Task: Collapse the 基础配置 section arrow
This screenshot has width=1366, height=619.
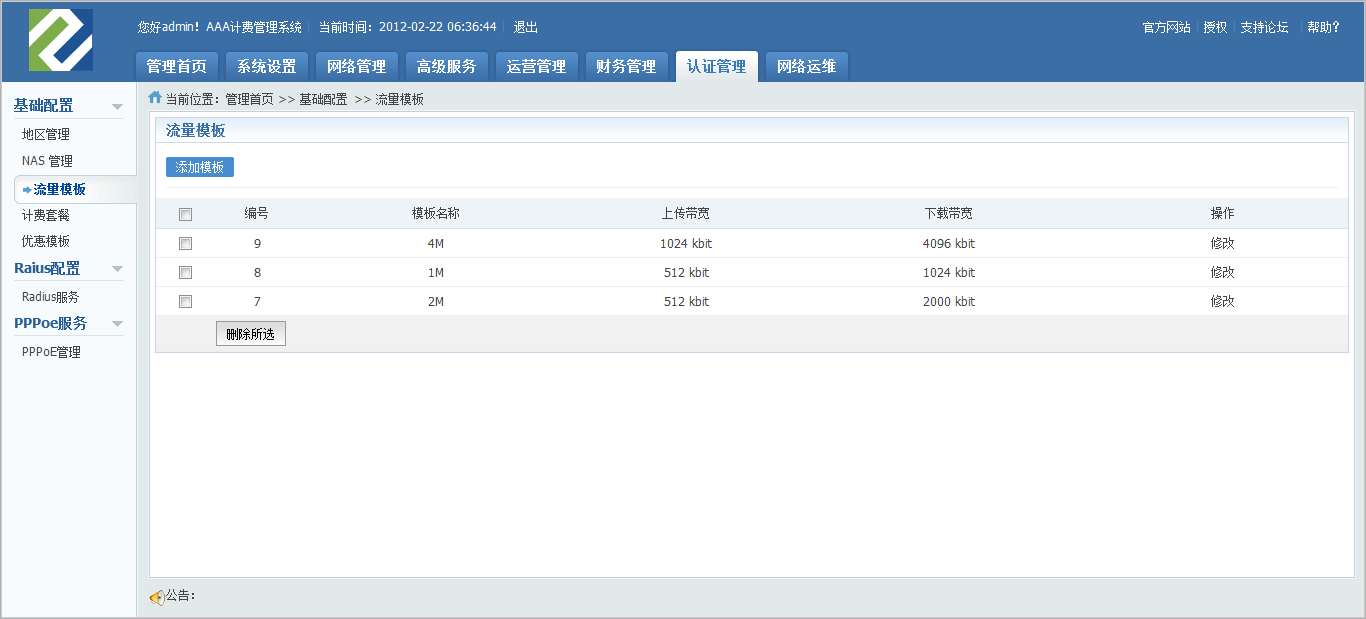Action: 117,106
